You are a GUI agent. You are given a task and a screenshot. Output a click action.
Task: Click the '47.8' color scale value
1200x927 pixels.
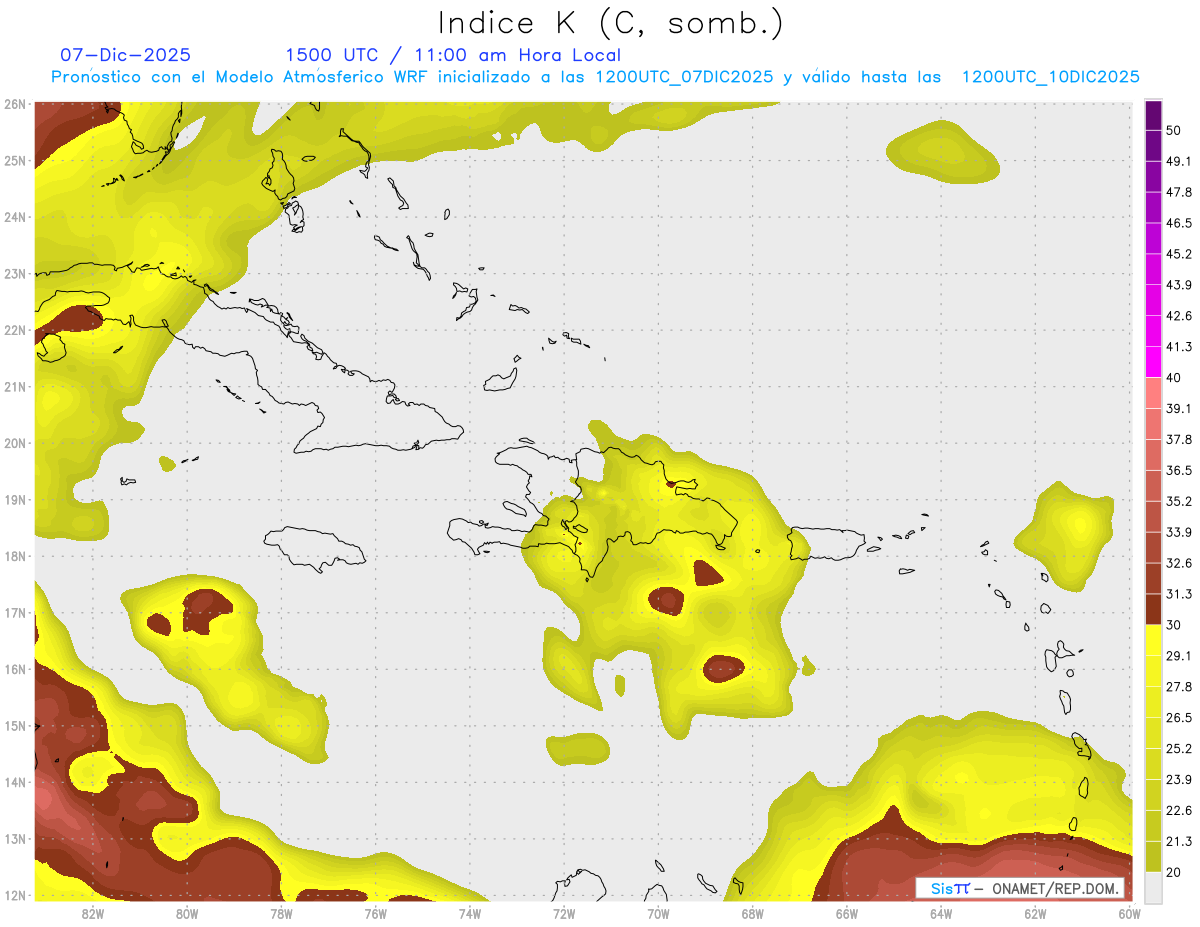1179,192
